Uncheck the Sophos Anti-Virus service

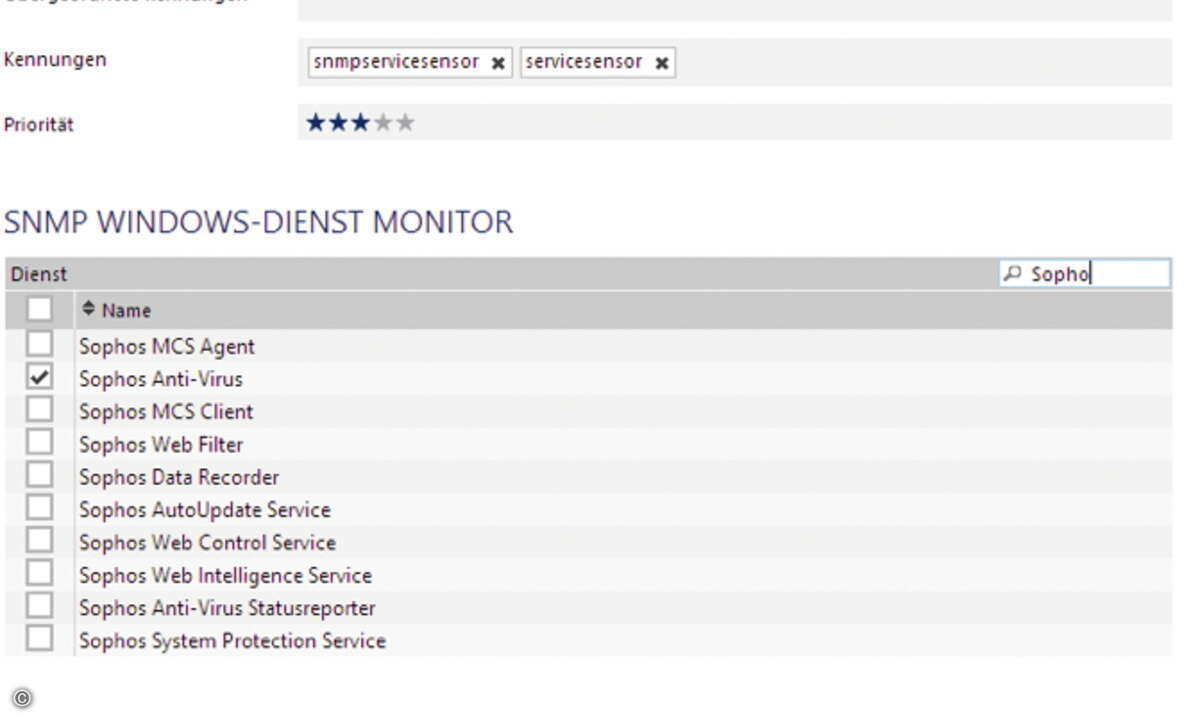39,377
